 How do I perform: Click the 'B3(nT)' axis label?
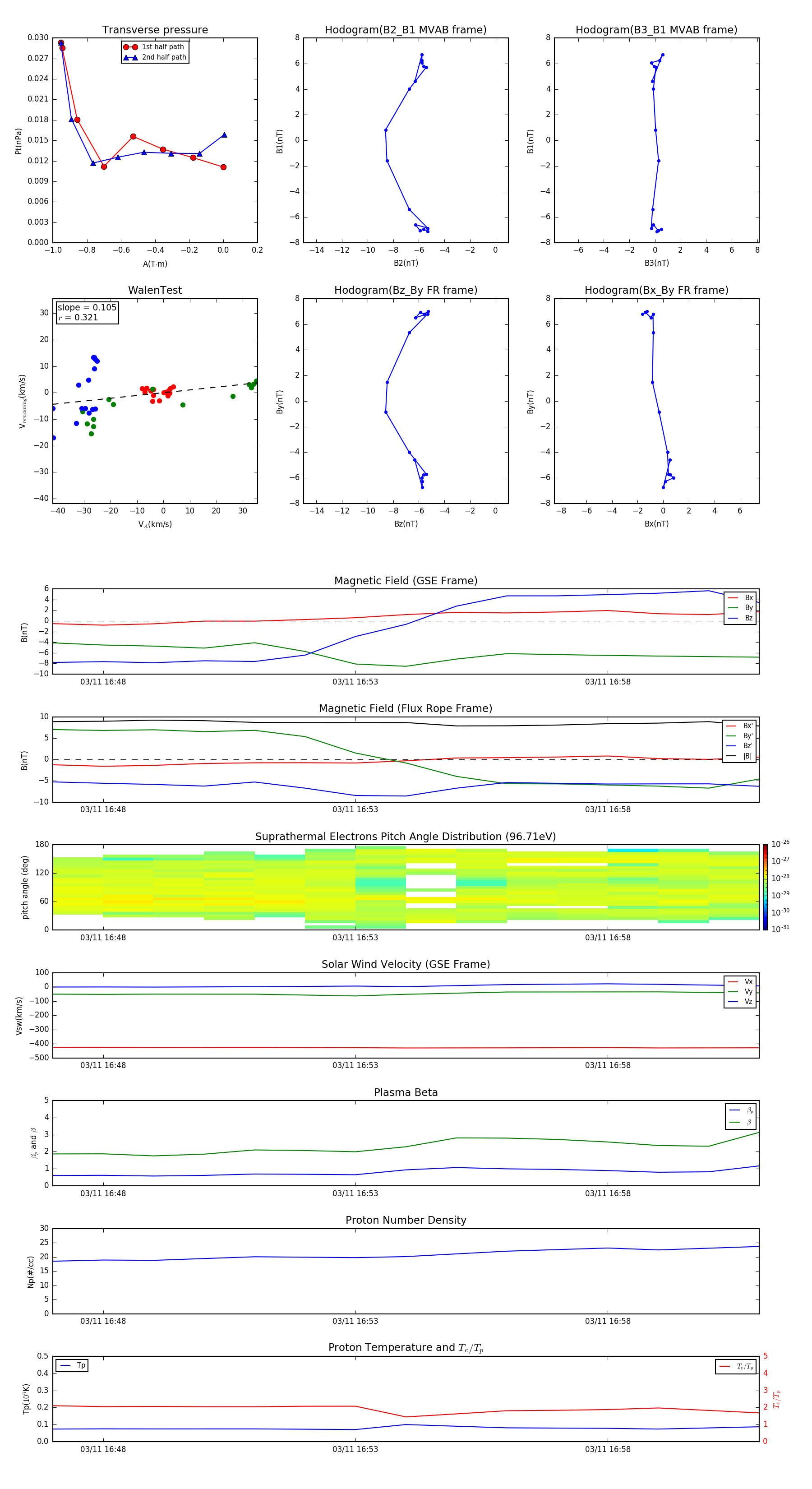[x=656, y=263]
